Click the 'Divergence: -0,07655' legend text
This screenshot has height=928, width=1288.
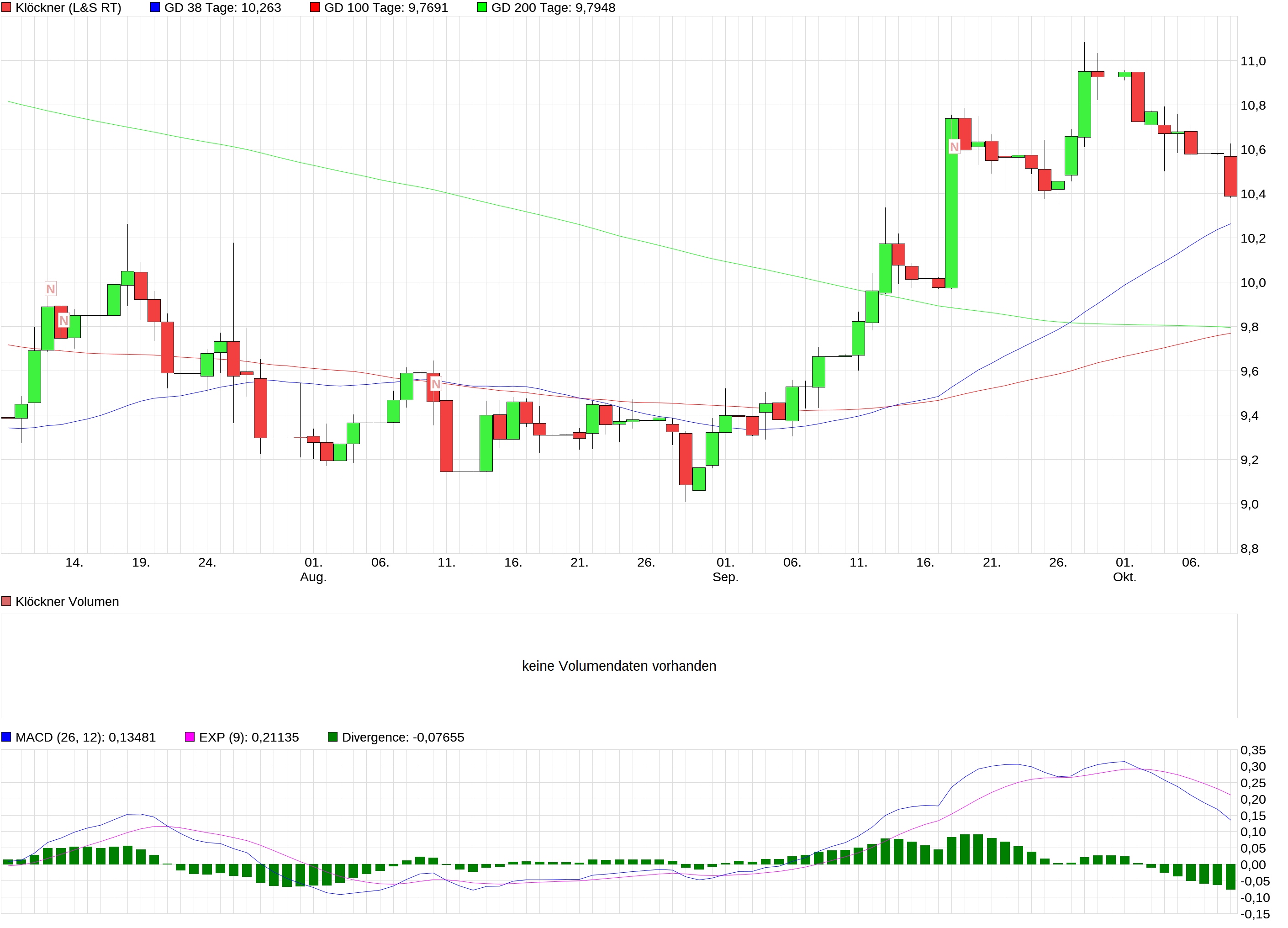point(403,737)
